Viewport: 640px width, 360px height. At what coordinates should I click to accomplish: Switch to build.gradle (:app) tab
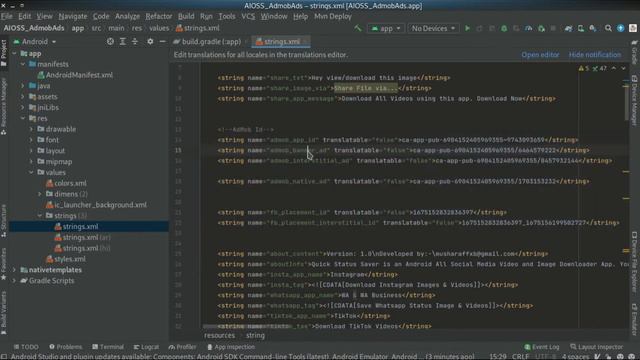207,42
